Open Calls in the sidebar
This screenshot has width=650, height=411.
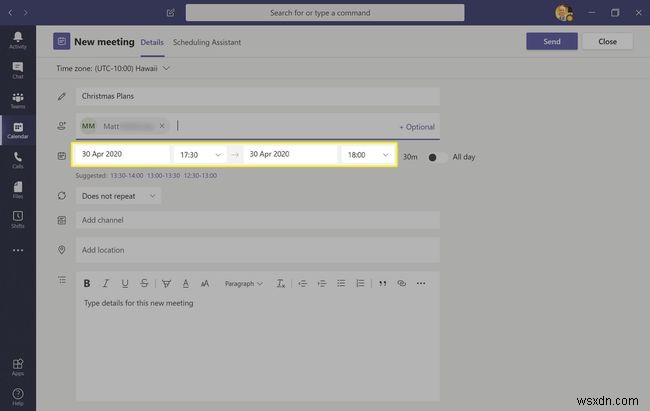tap(18, 160)
